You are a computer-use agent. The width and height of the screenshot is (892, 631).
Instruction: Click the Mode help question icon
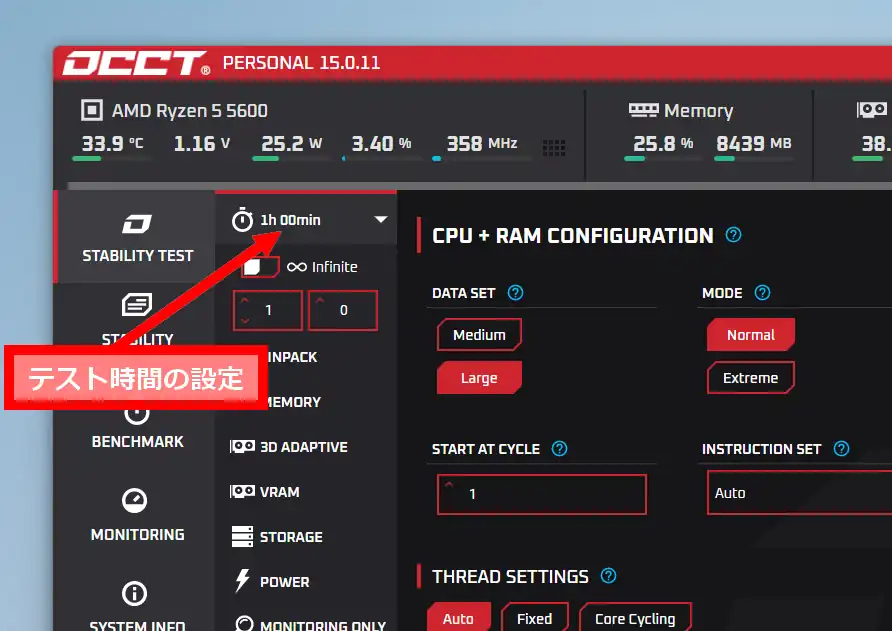[762, 293]
